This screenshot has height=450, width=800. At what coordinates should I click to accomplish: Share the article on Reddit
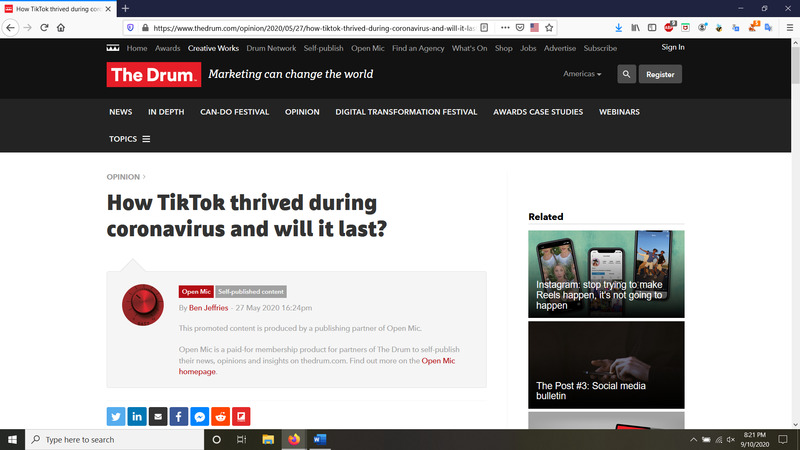220,416
